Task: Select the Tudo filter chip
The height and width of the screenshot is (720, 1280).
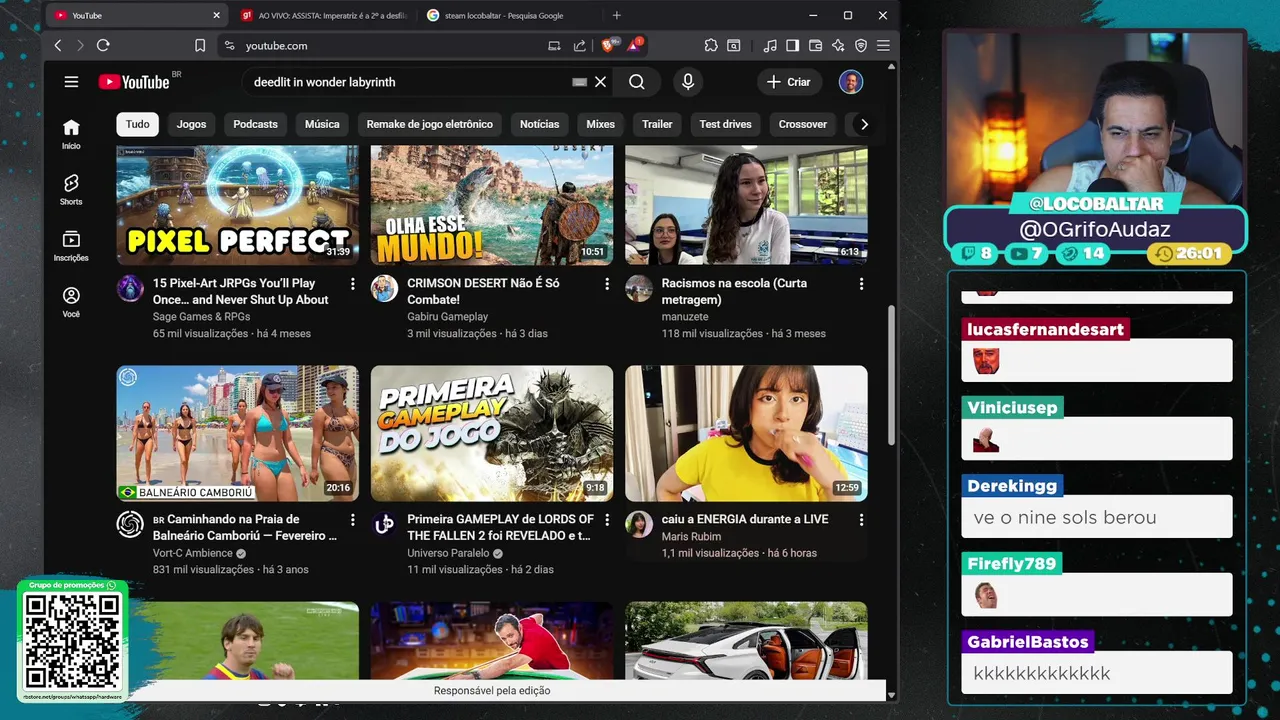Action: pos(138,124)
